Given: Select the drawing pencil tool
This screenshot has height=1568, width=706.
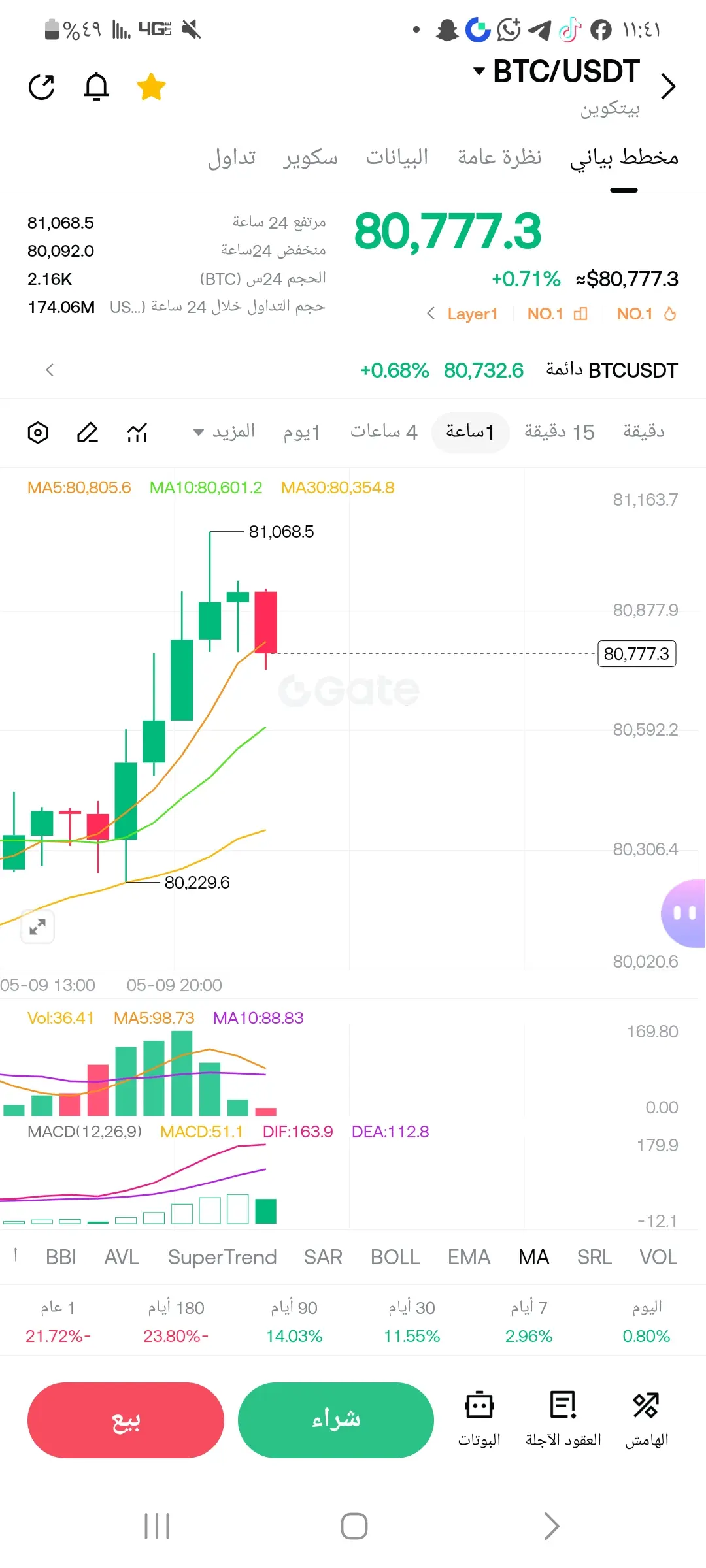Looking at the screenshot, I should coord(88,433).
